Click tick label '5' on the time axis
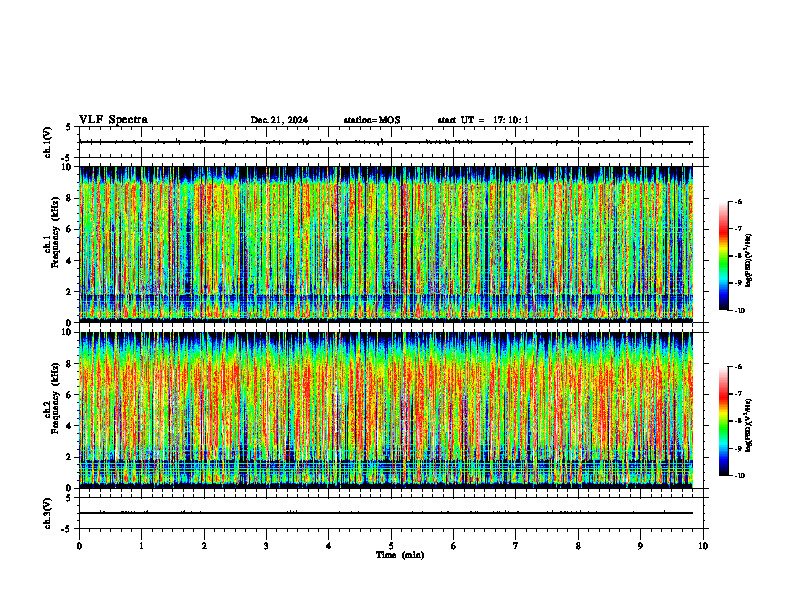This screenshot has height=612, width=792. tap(391, 546)
